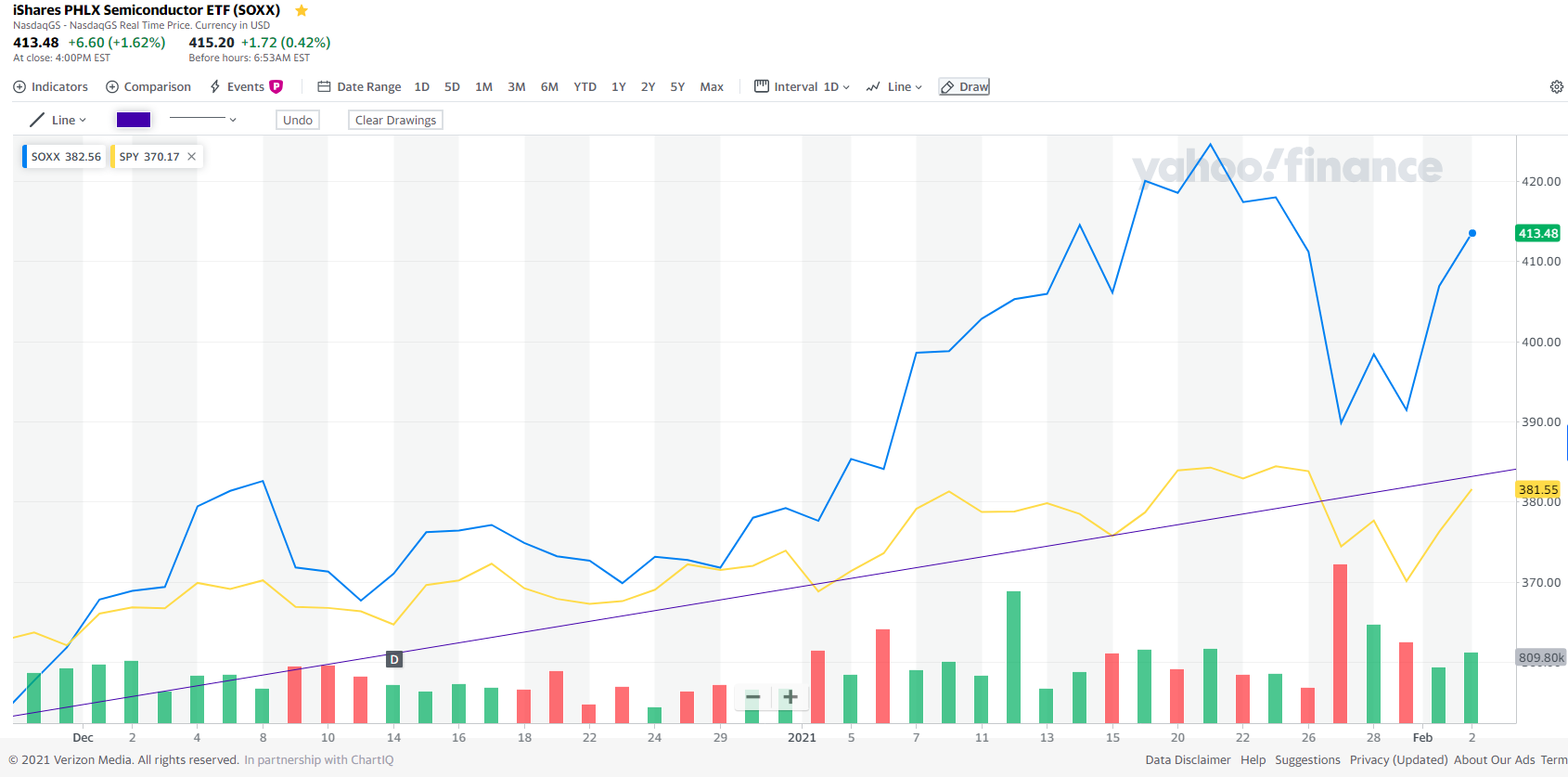Click the Events lightning bolt icon
This screenshot has width=1568, height=777.
[x=215, y=86]
